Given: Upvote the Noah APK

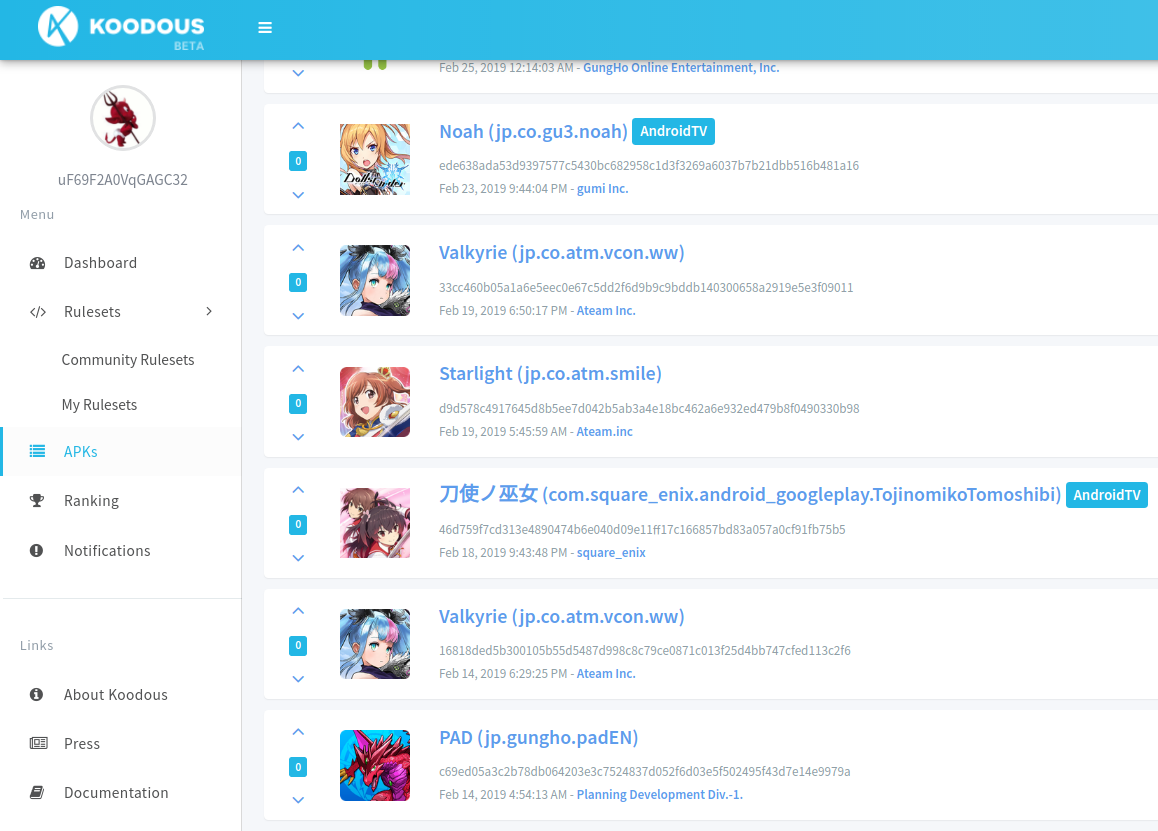Looking at the screenshot, I should (298, 126).
